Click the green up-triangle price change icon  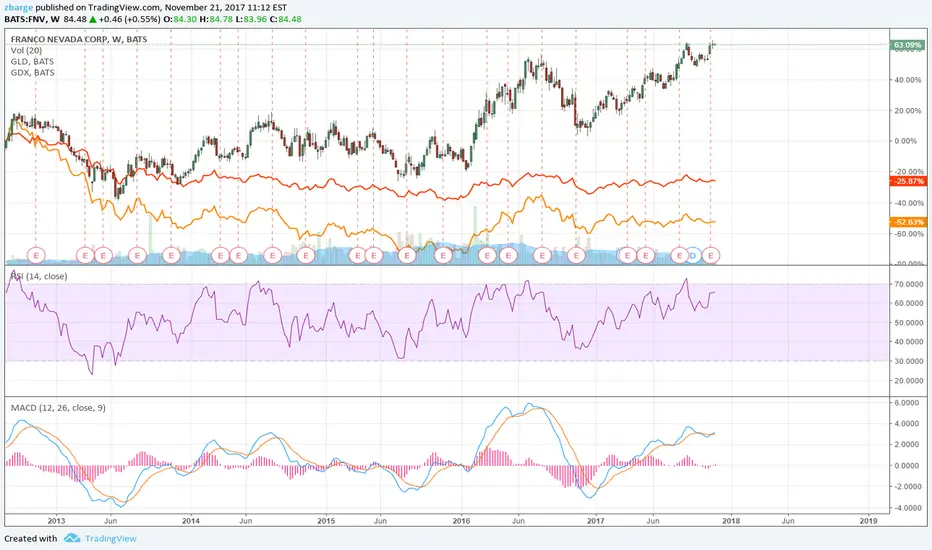[x=93, y=19]
